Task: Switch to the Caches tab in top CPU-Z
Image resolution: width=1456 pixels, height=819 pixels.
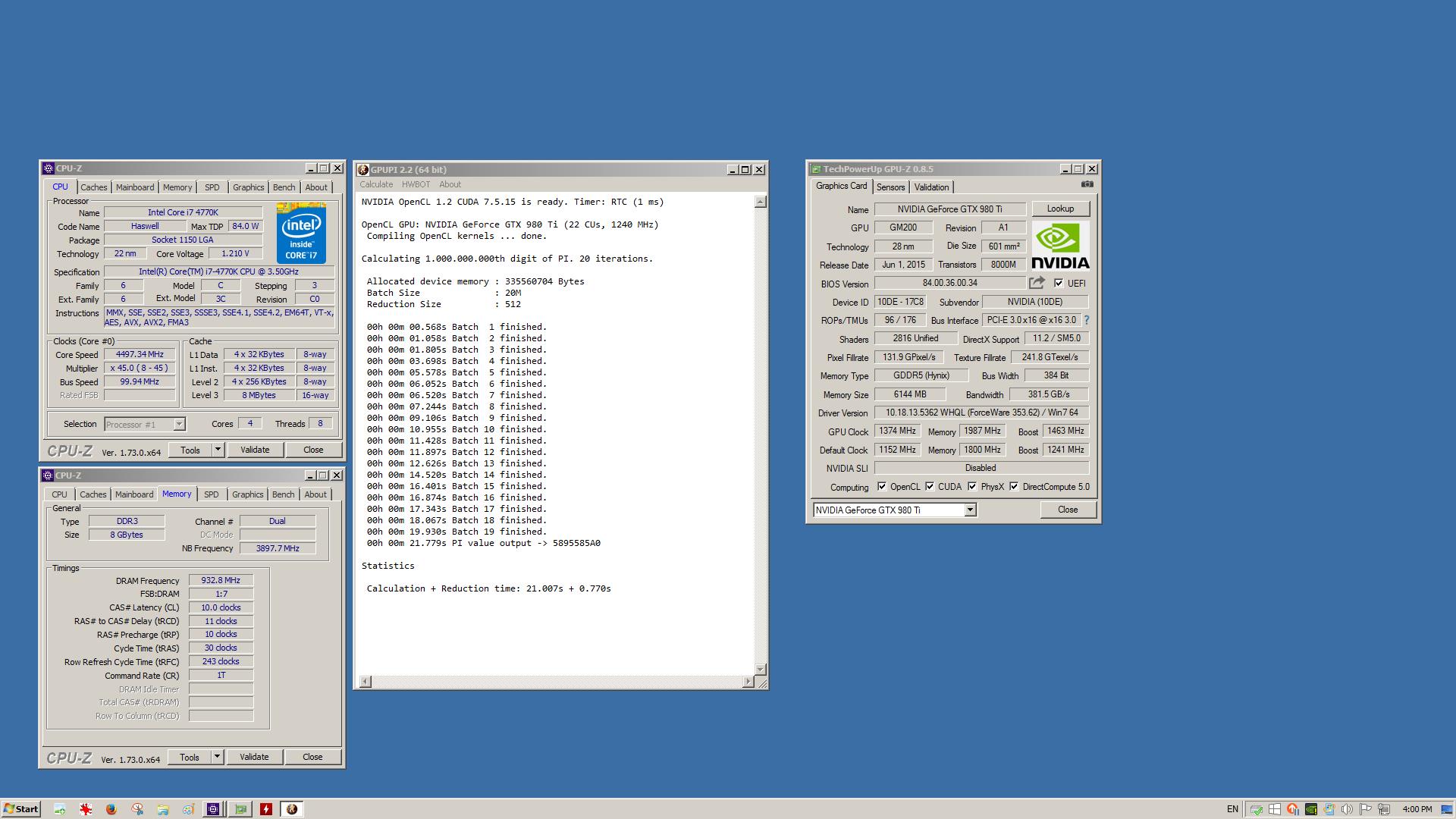Action: 94,187
